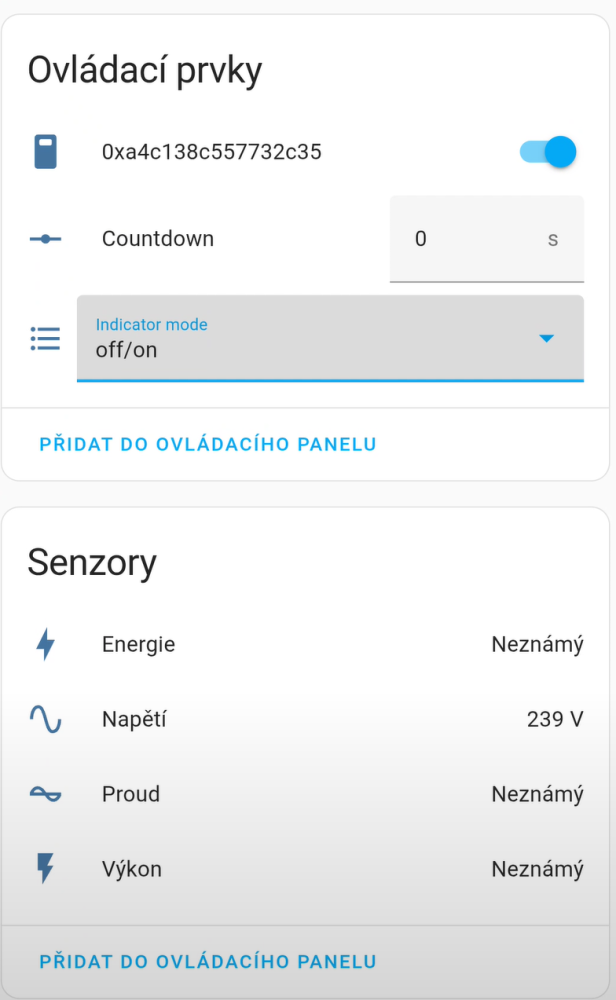This screenshot has height=1000, width=616.
Task: Add sensors via Přidat do ovládacího panelu
Action: 208,962
